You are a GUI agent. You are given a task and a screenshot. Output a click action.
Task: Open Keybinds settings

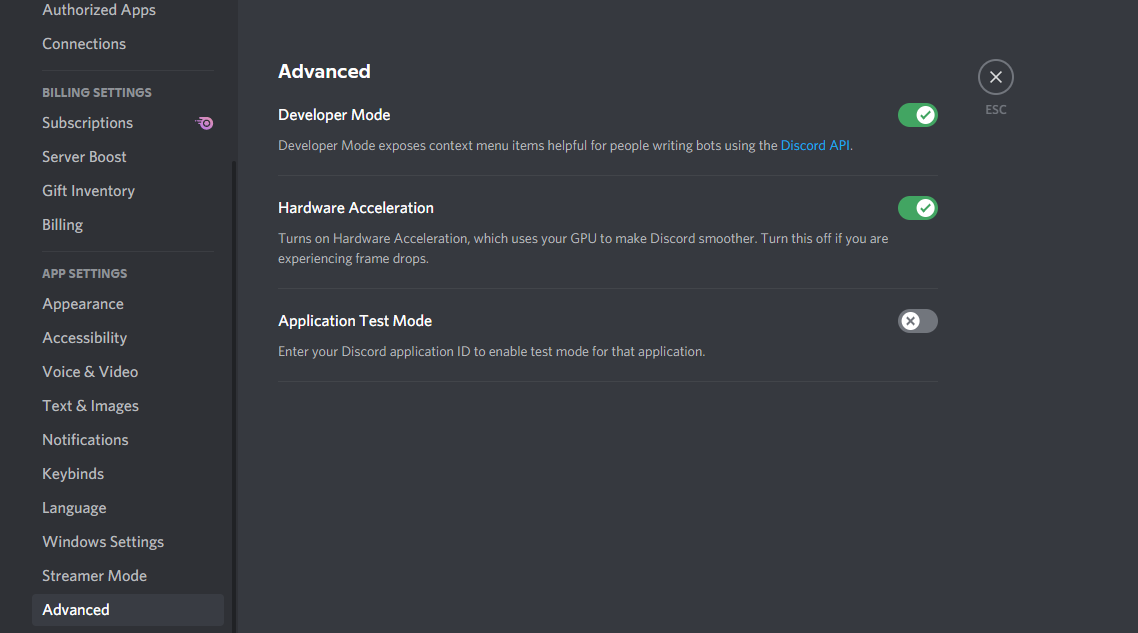point(73,474)
